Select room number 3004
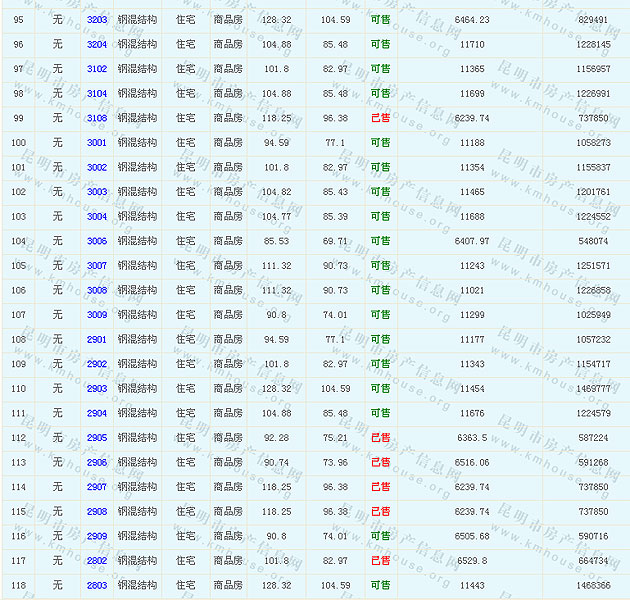Viewport: 630px width, 600px height. pos(97,217)
